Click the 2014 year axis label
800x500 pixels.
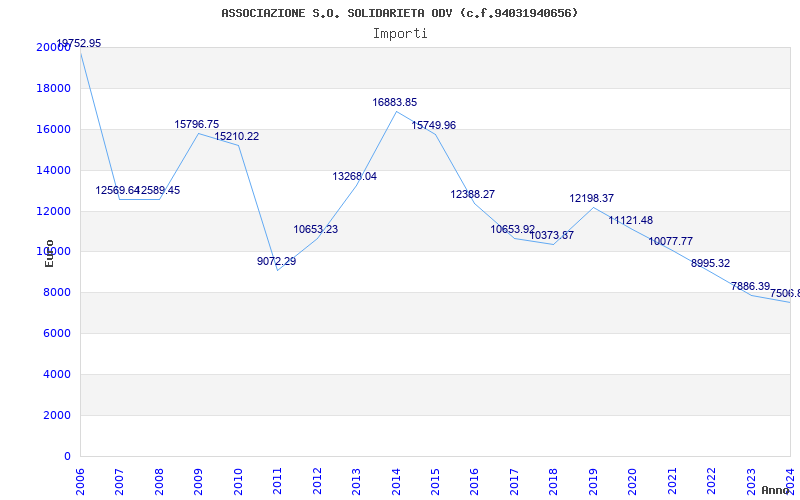(396, 482)
